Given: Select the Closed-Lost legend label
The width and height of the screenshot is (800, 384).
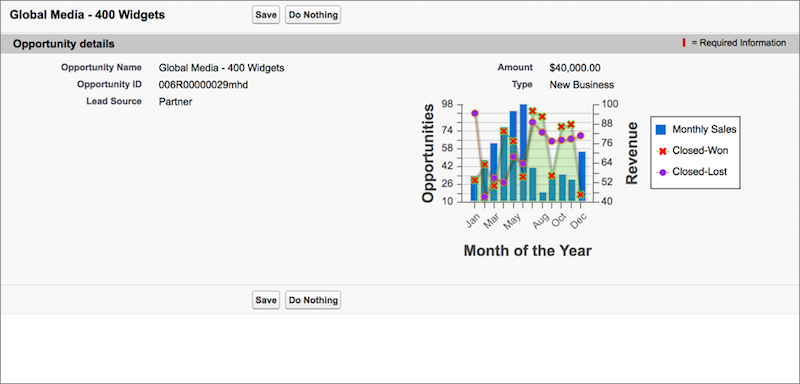Looking at the screenshot, I should pos(699,172).
